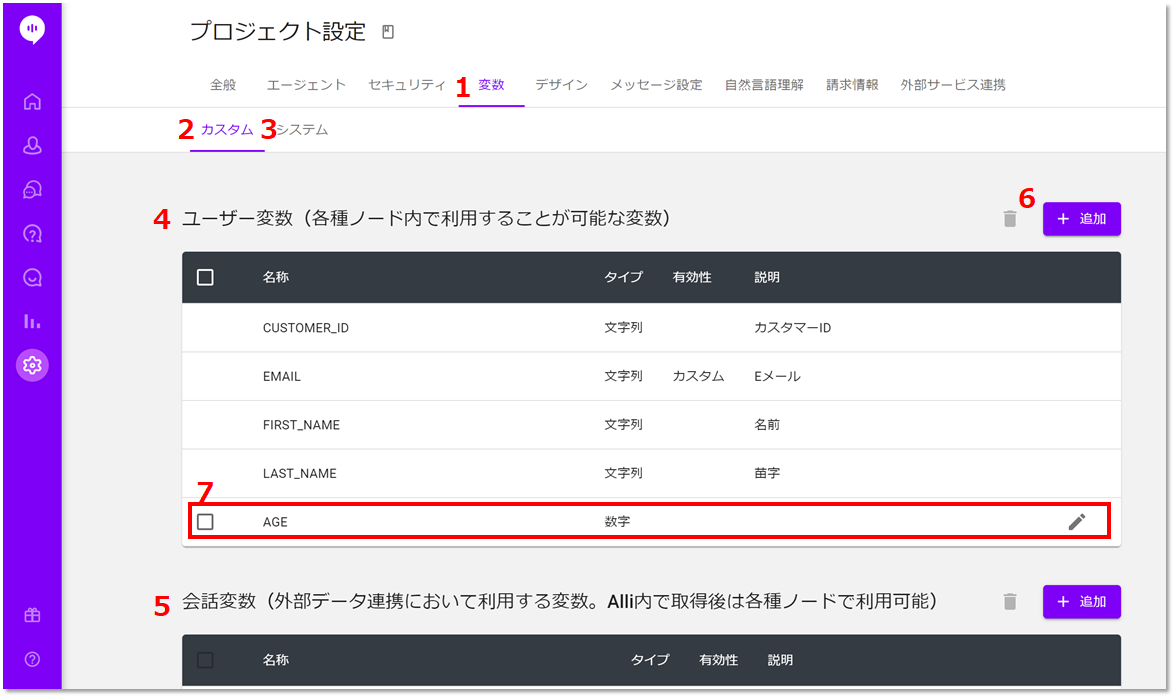Image resolution: width=1175 pixels, height=698 pixels.
Task: Switch to the 請求情報 tab
Action: tap(852, 85)
